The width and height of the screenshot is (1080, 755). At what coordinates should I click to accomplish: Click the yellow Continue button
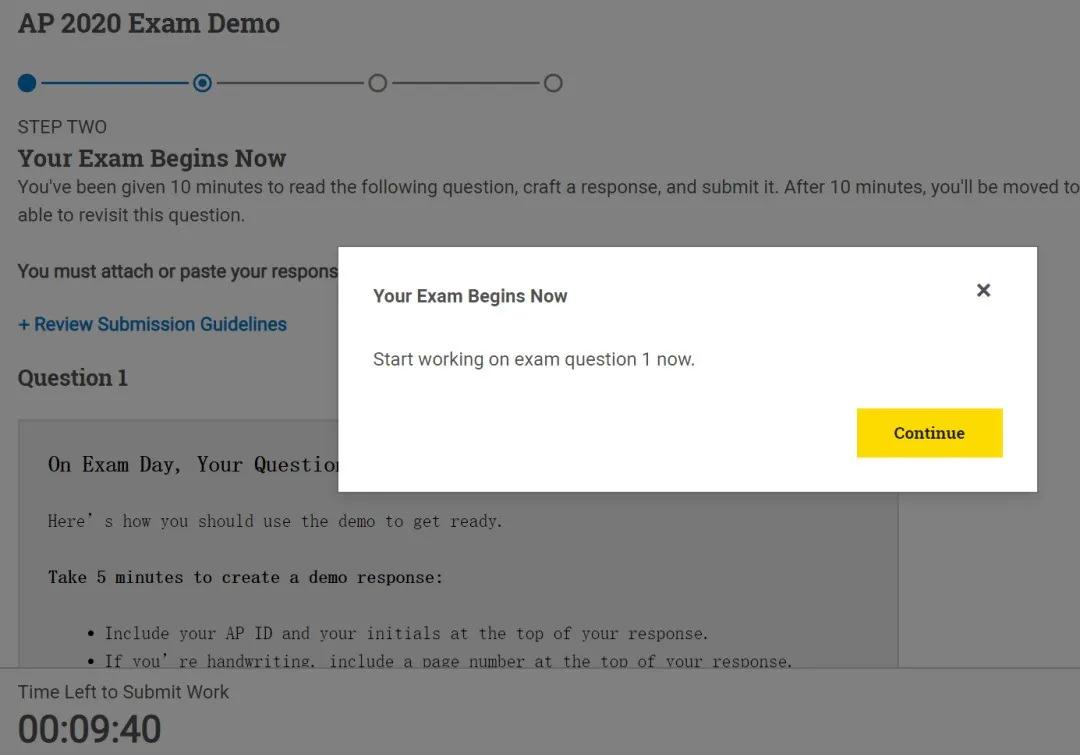[x=929, y=433]
